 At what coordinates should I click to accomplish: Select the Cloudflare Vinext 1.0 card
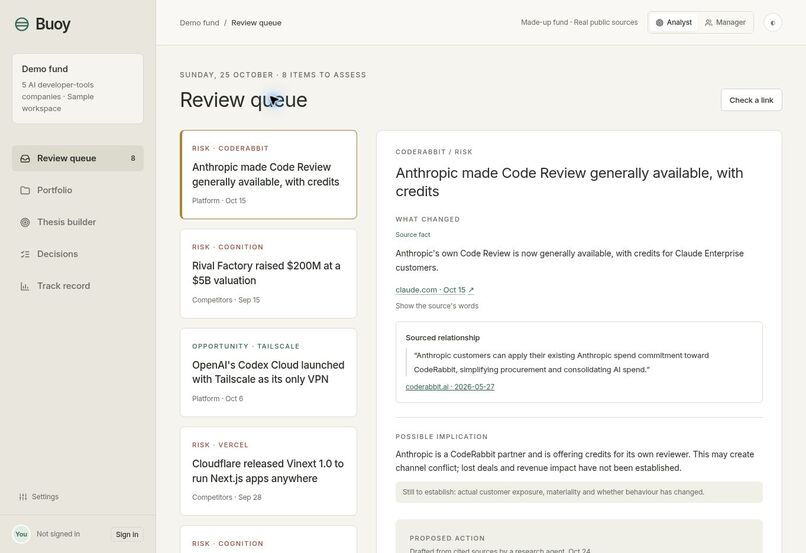click(268, 471)
